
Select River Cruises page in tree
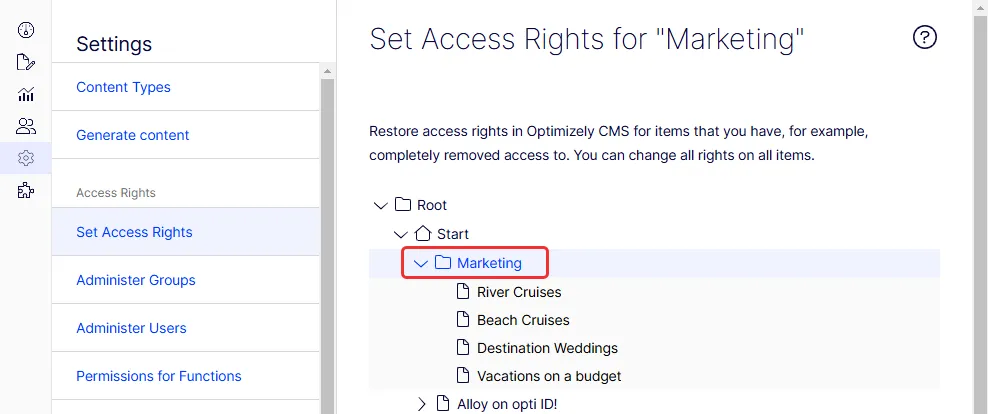[x=519, y=292]
